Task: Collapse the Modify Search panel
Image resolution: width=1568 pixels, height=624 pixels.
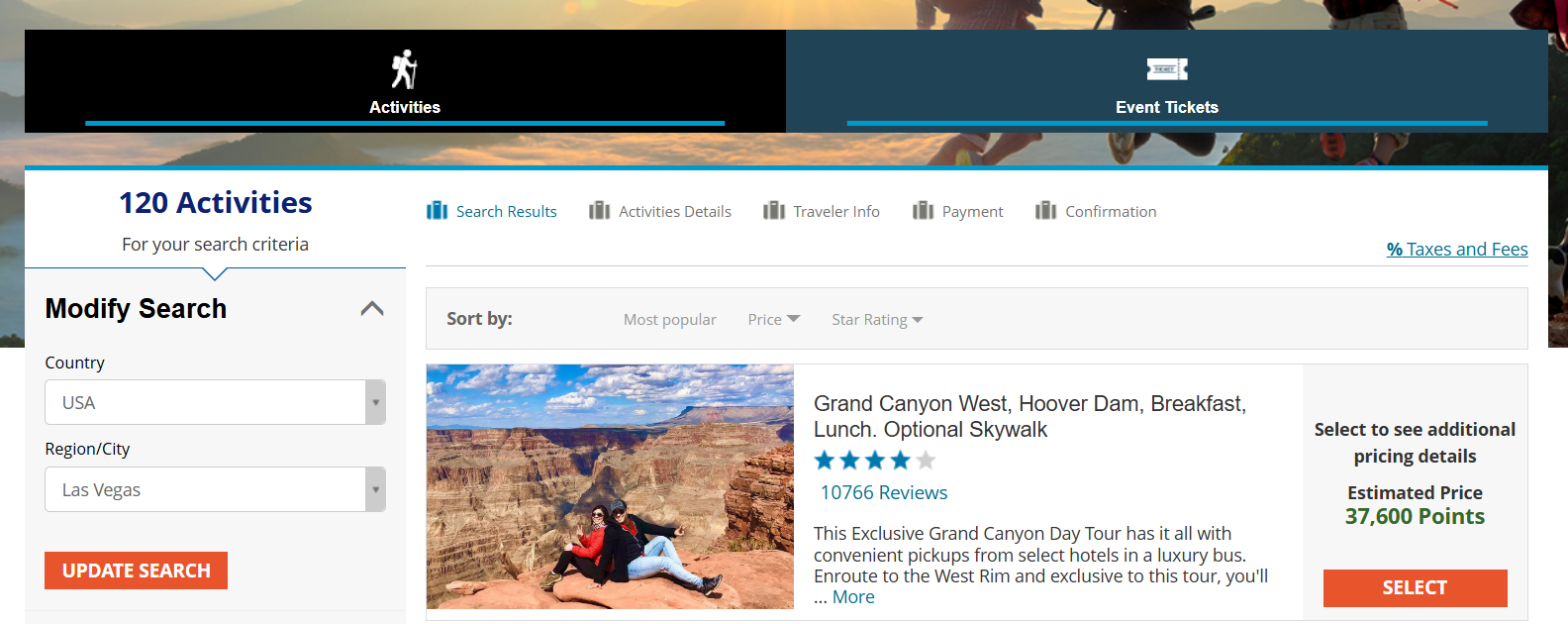Action: 372,309
